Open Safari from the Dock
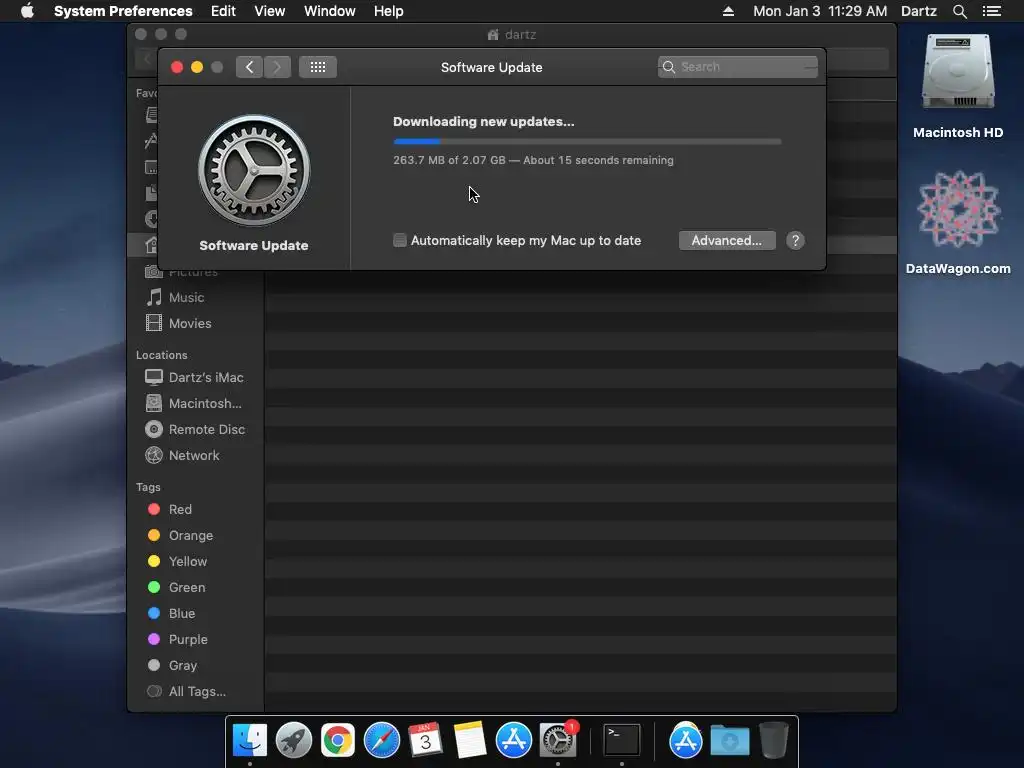 (x=381, y=740)
